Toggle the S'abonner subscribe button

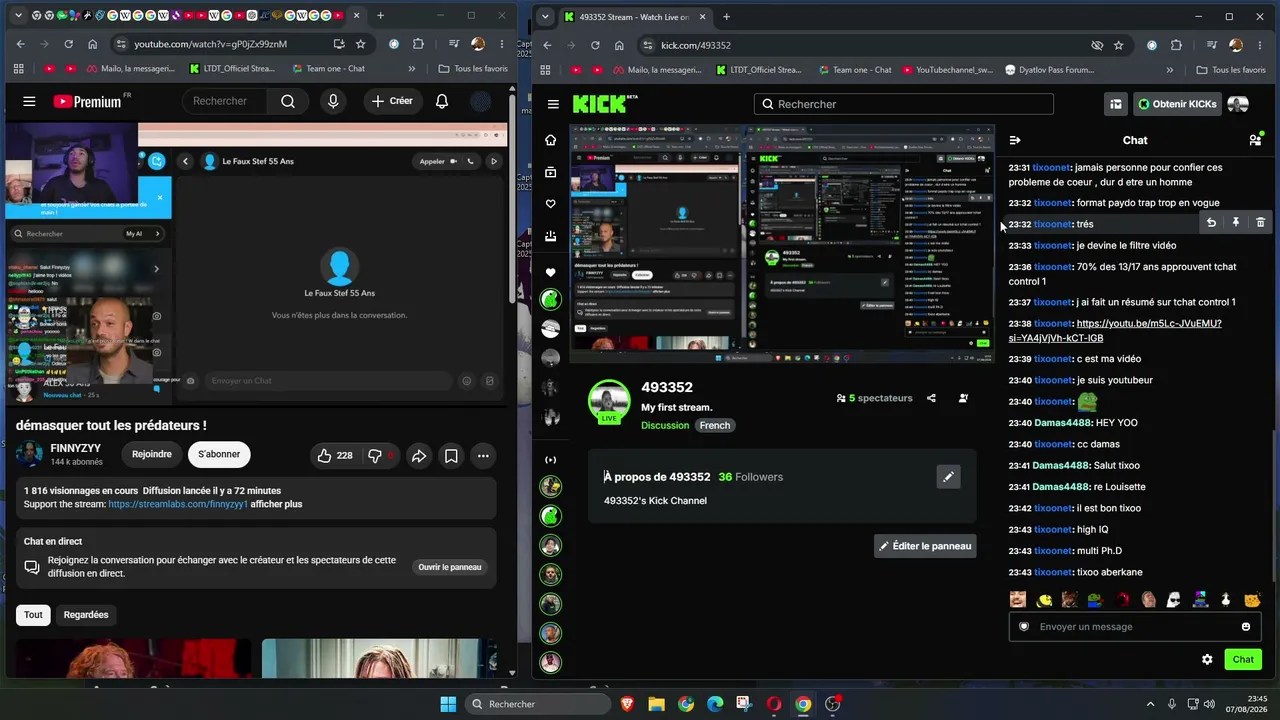tap(219, 454)
